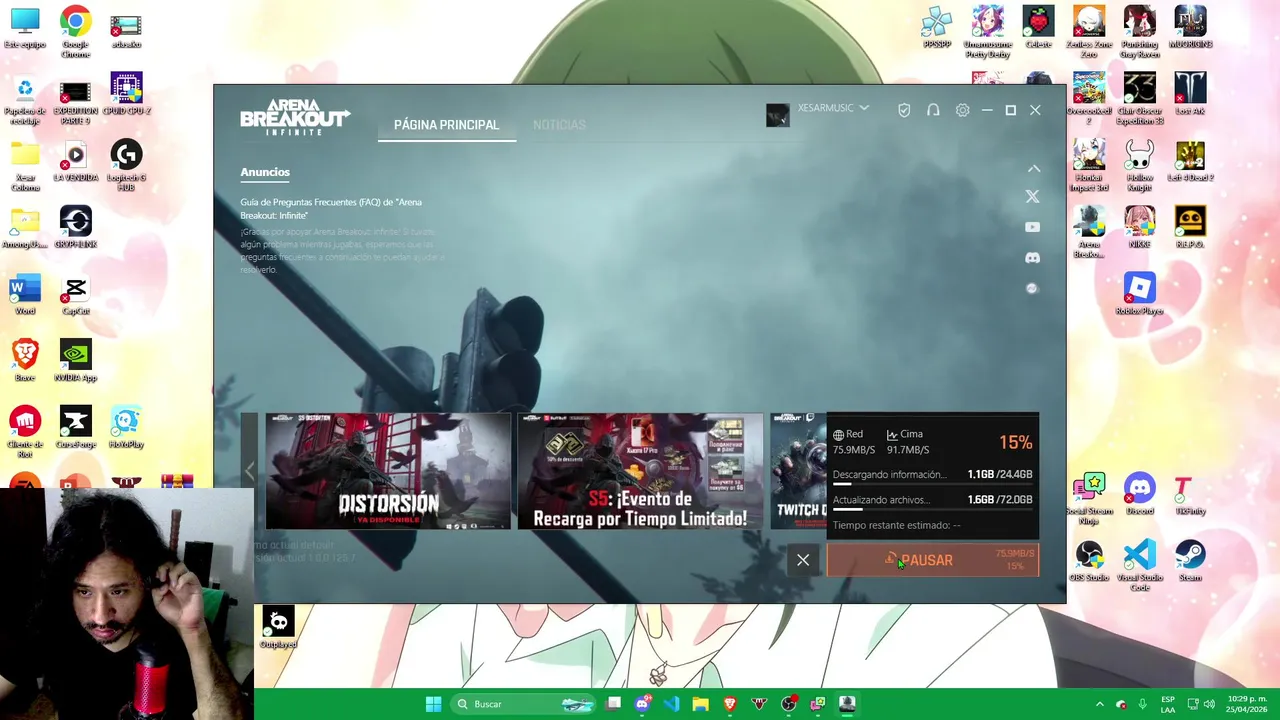Image resolution: width=1280 pixels, height=720 pixels.
Task: Select Visual Studio Code desktop icon
Action: [x=1139, y=566]
